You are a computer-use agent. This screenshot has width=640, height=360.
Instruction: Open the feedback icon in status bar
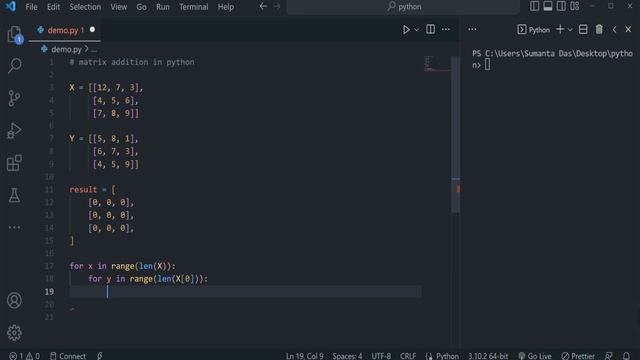coord(609,356)
